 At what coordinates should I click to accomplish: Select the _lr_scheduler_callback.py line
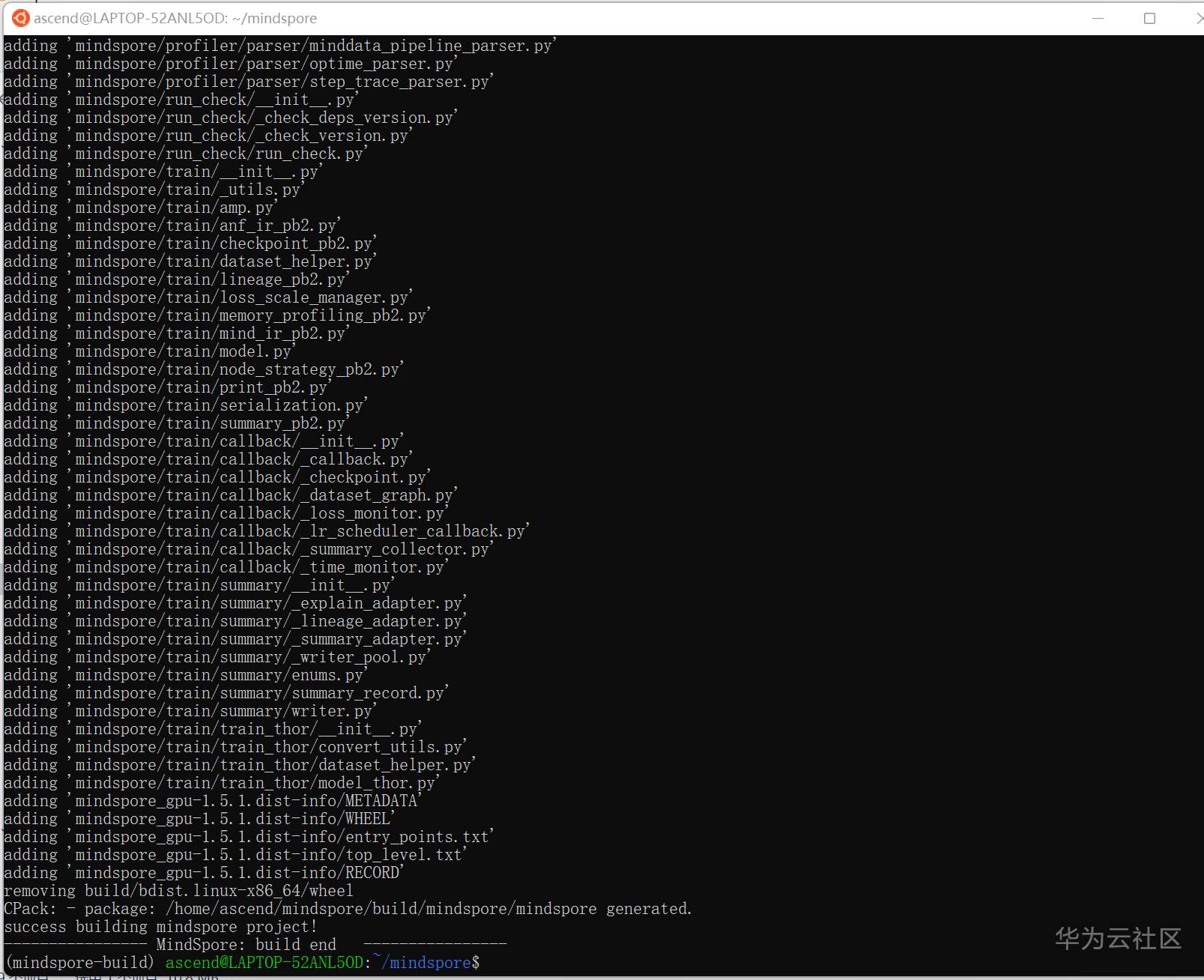[x=267, y=531]
